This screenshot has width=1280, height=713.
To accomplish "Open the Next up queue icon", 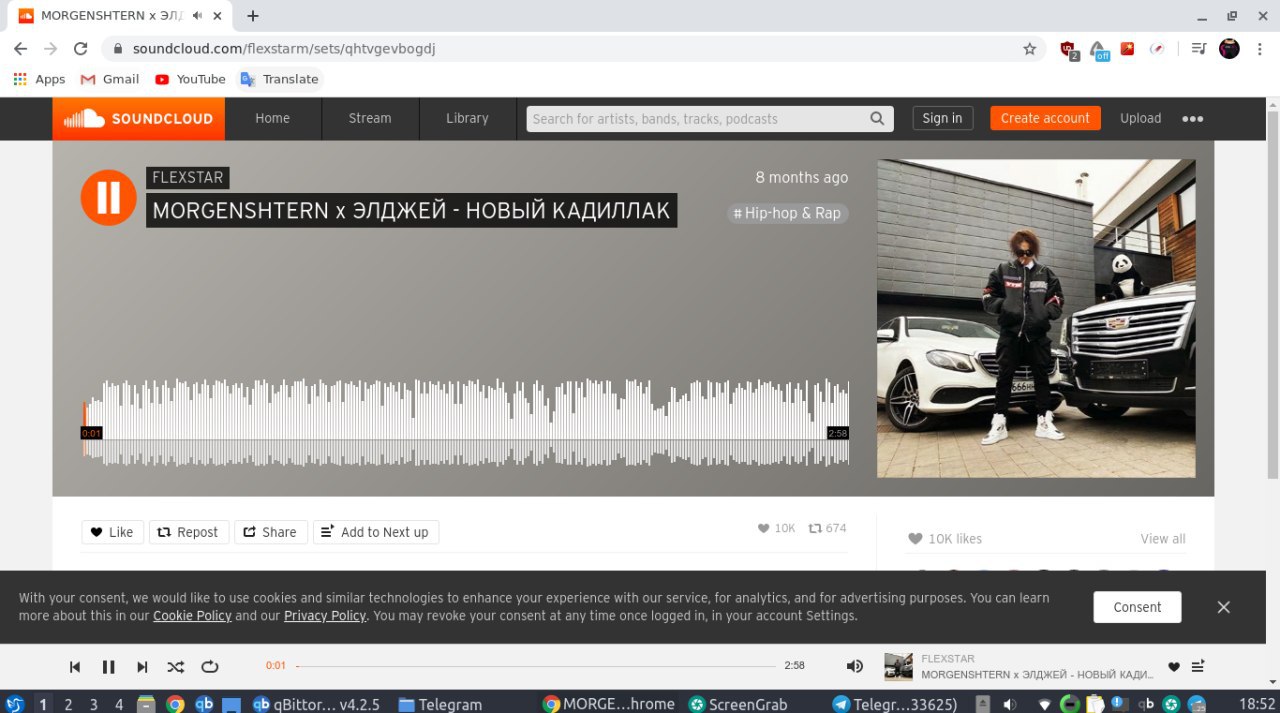I will [x=1198, y=667].
